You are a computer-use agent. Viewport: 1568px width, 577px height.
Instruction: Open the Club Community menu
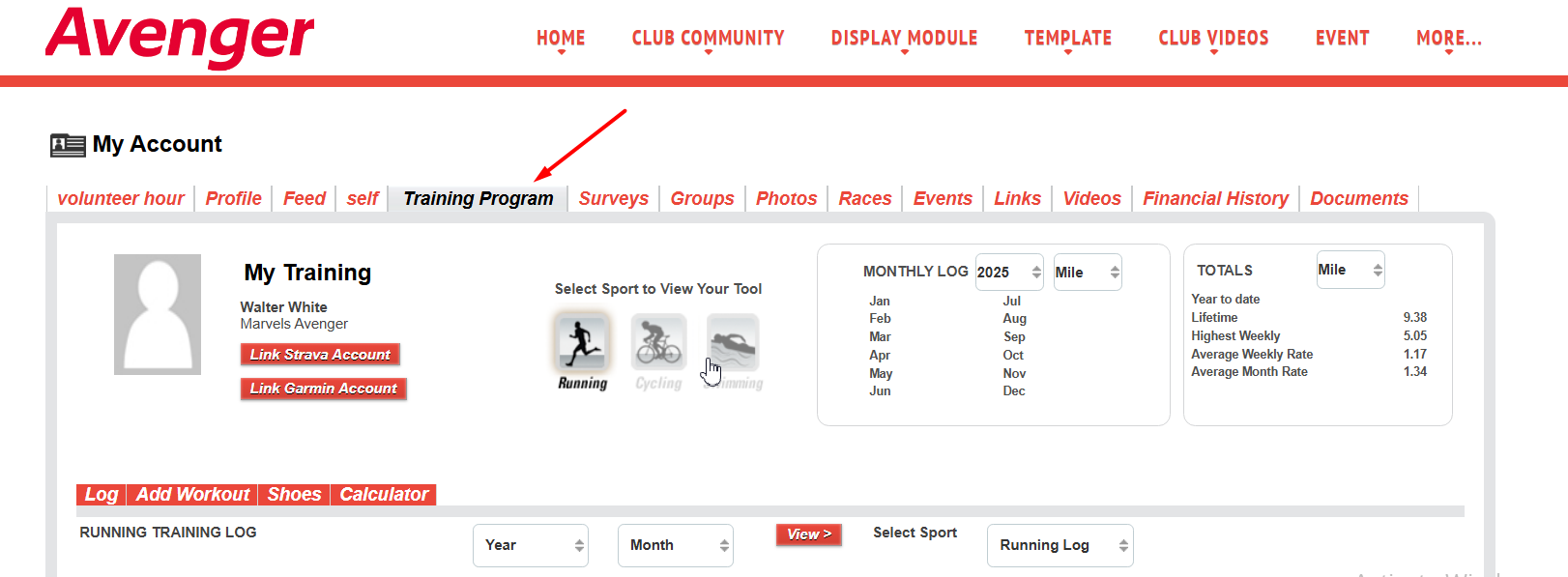pyautogui.click(x=708, y=39)
